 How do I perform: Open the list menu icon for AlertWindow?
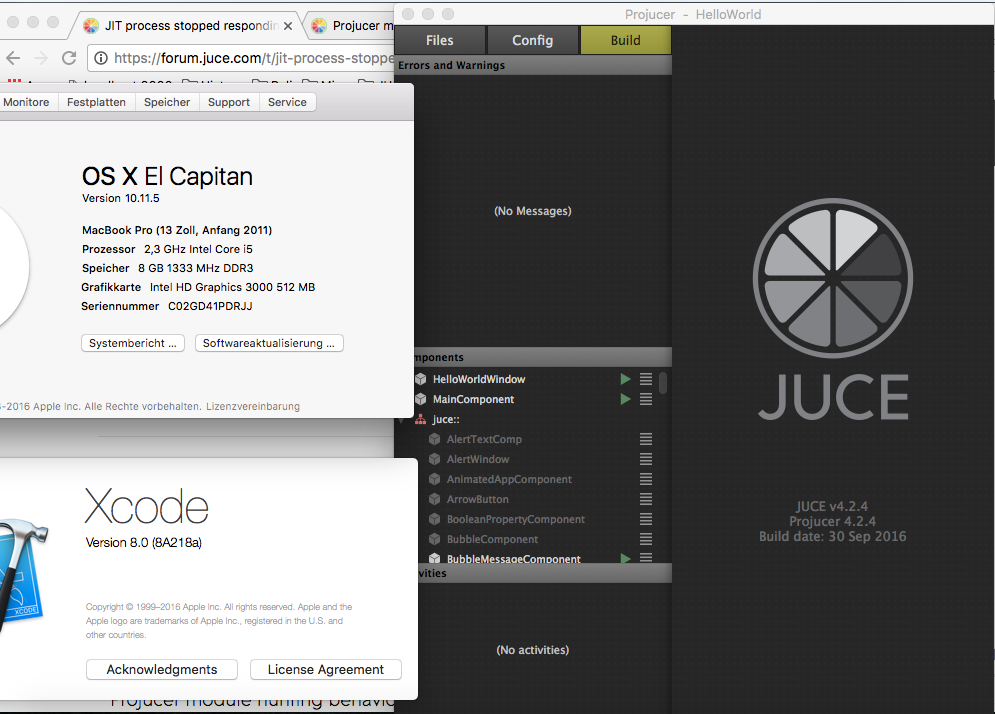tap(646, 459)
